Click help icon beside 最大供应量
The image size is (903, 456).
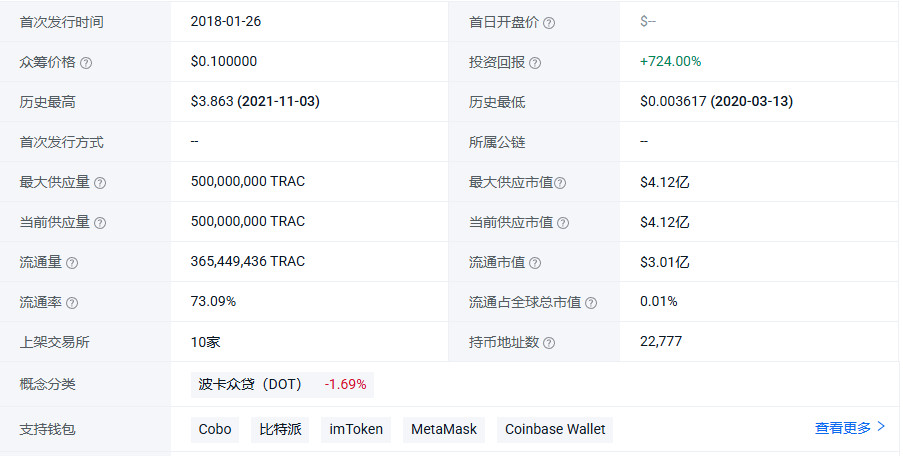point(100,183)
